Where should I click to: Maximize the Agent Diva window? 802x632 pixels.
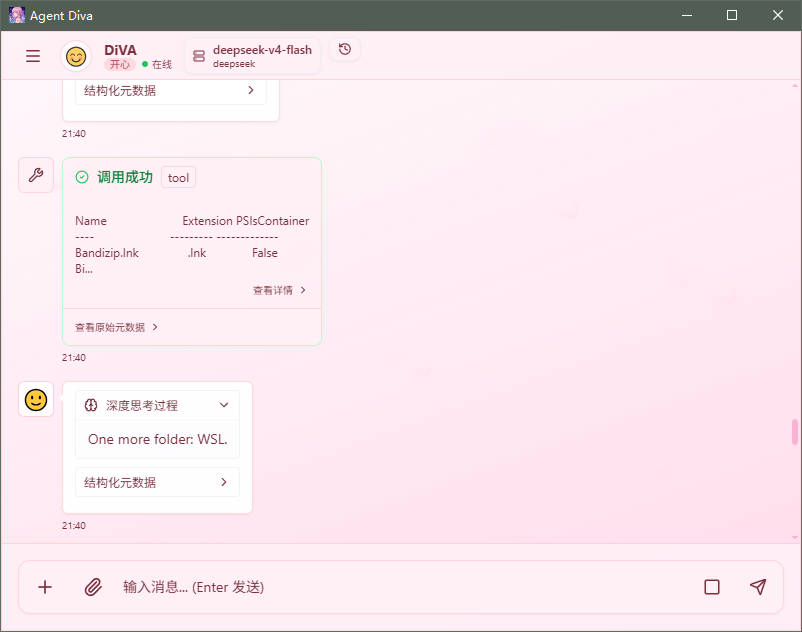pos(732,15)
